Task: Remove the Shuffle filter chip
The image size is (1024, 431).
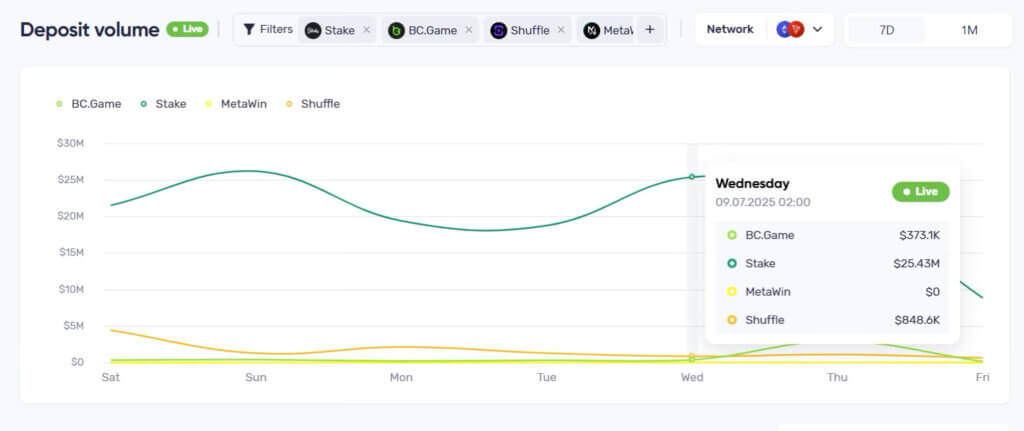Action: pyautogui.click(x=561, y=30)
